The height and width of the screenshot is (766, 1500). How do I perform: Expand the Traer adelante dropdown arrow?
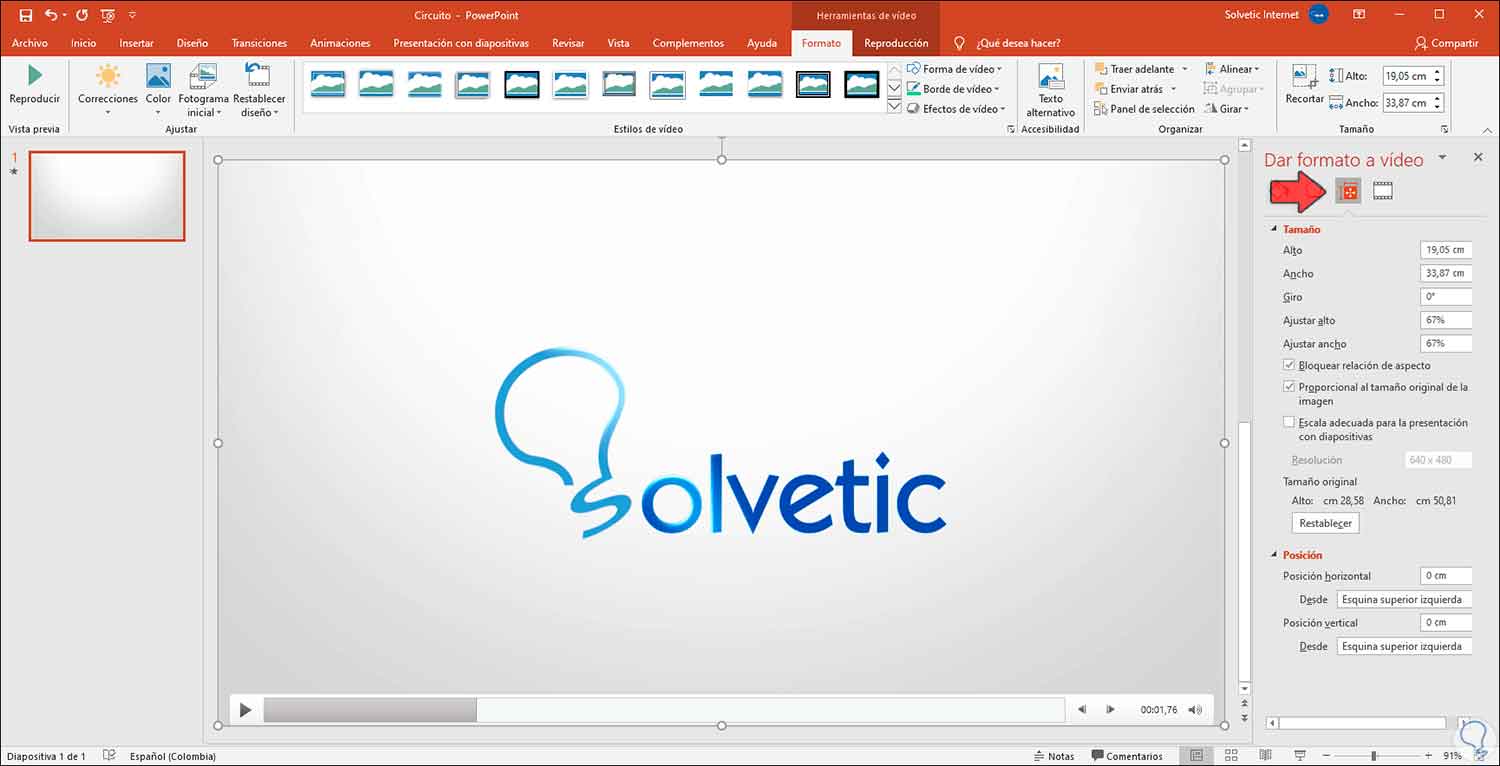pos(1185,69)
